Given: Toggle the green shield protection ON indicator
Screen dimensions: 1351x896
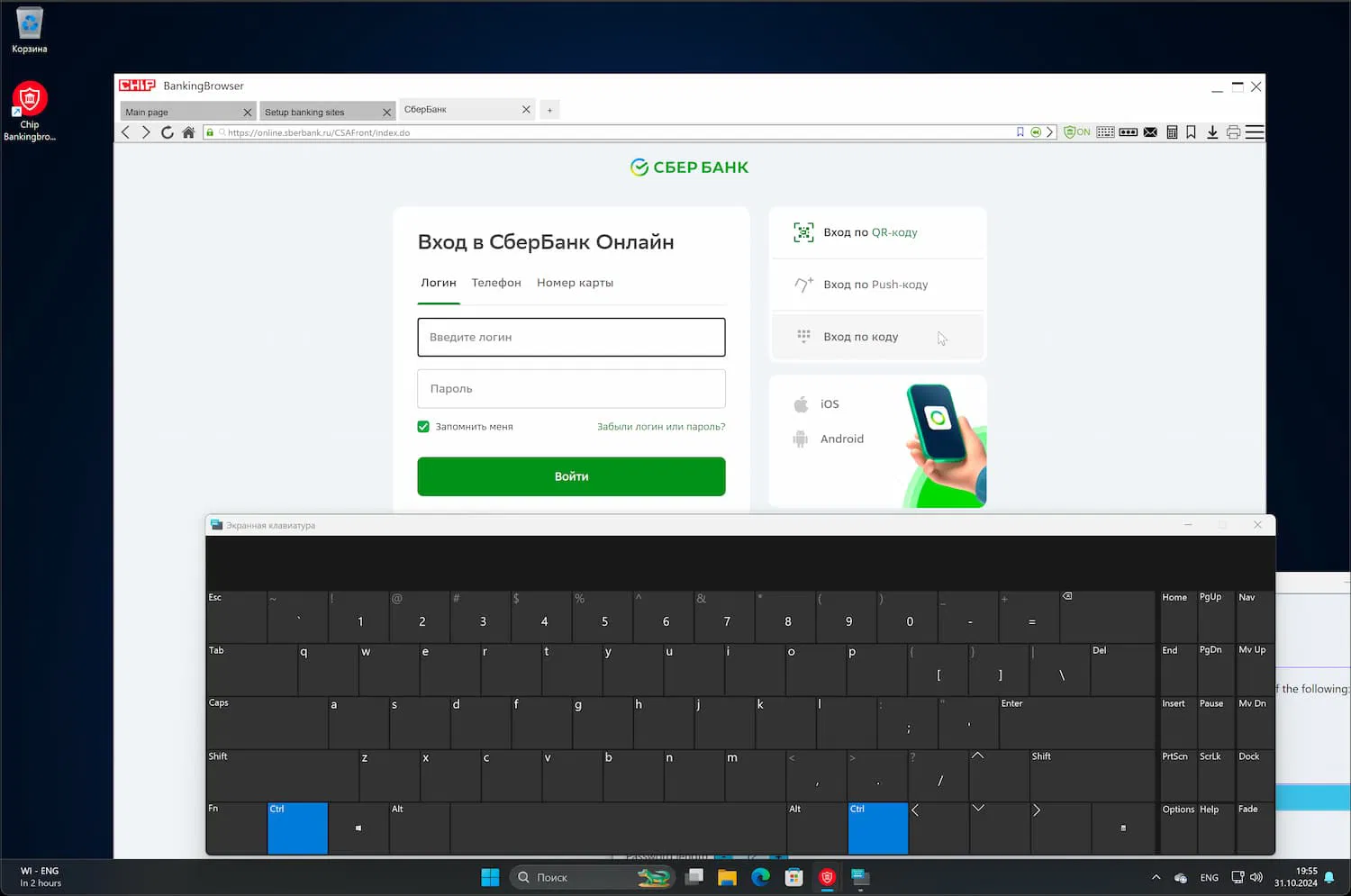Looking at the screenshot, I should 1077,132.
